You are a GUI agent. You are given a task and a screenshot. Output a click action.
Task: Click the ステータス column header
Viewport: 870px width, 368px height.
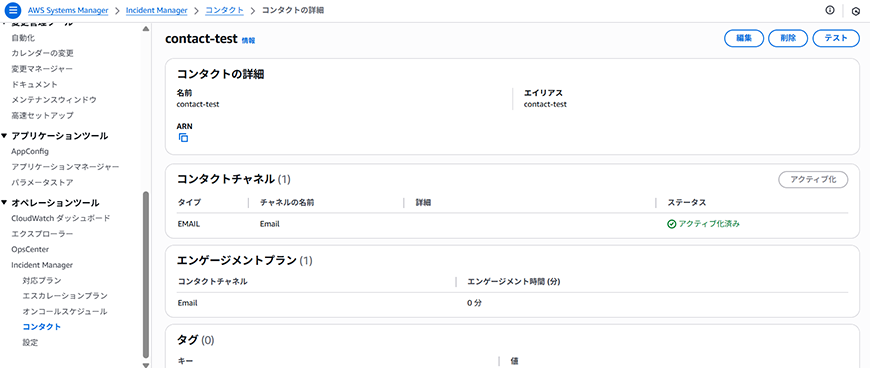(x=686, y=203)
